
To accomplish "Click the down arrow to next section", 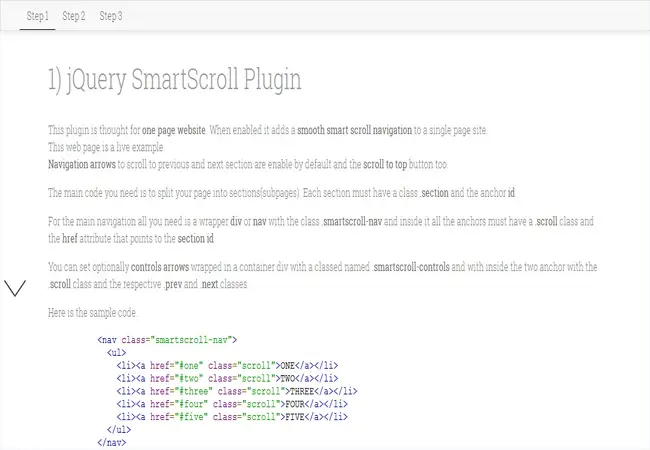I will [15, 288].
